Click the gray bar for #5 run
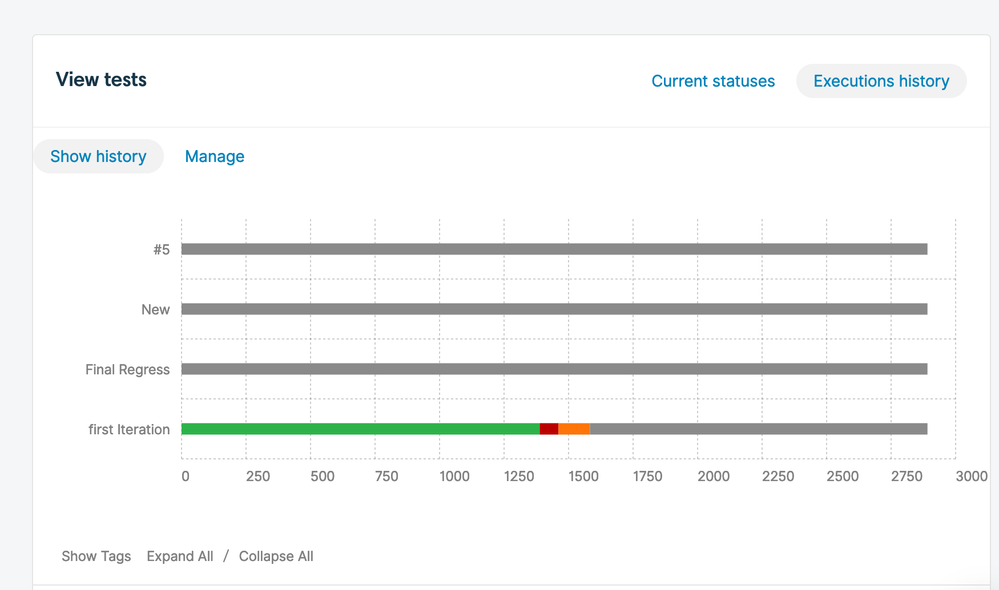Screen dimensions: 999x590 coord(554,249)
